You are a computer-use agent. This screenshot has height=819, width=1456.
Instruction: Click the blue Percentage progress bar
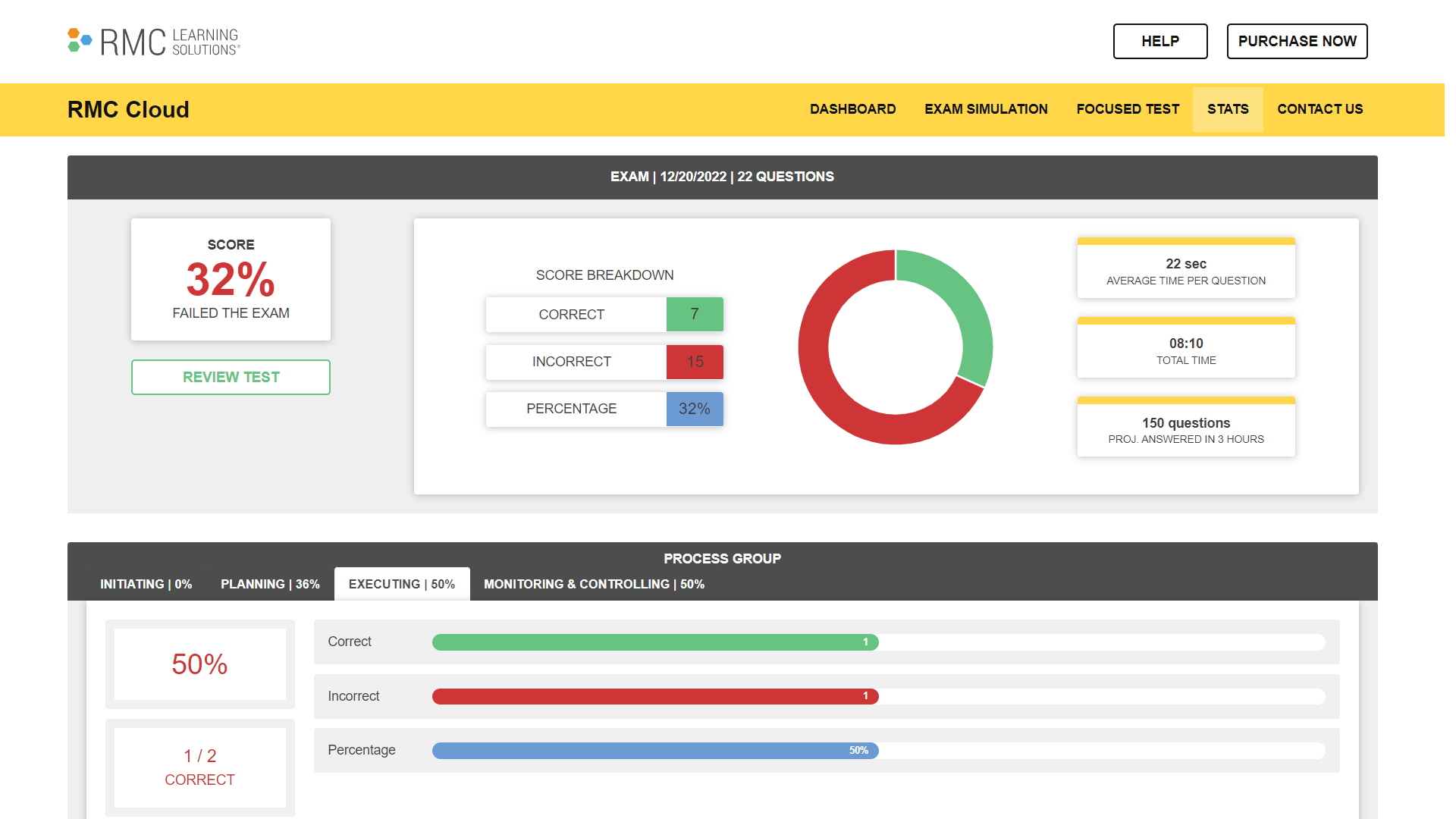tap(655, 751)
